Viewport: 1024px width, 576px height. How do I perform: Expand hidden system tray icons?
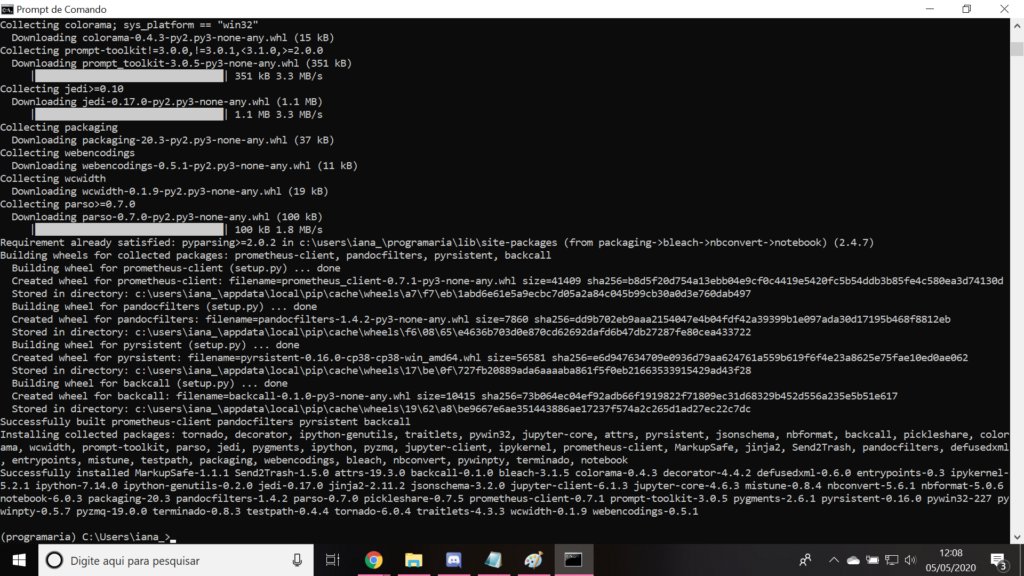coord(832,560)
